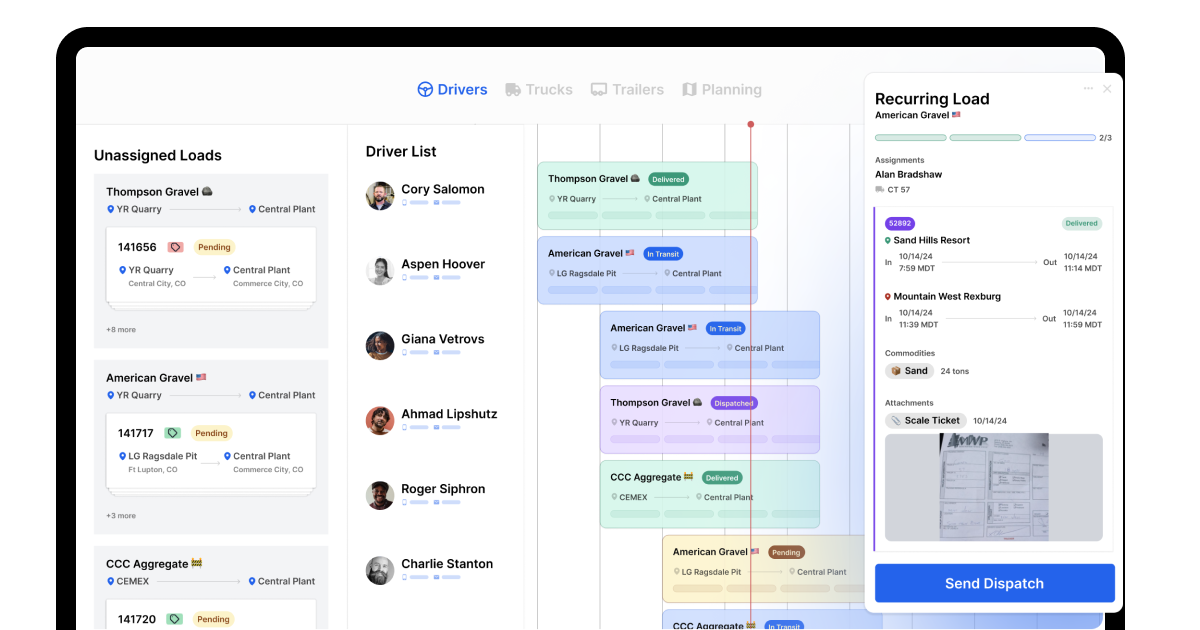1200x630 pixels.
Task: Click Cory Salomon's avatar
Action: (x=380, y=196)
